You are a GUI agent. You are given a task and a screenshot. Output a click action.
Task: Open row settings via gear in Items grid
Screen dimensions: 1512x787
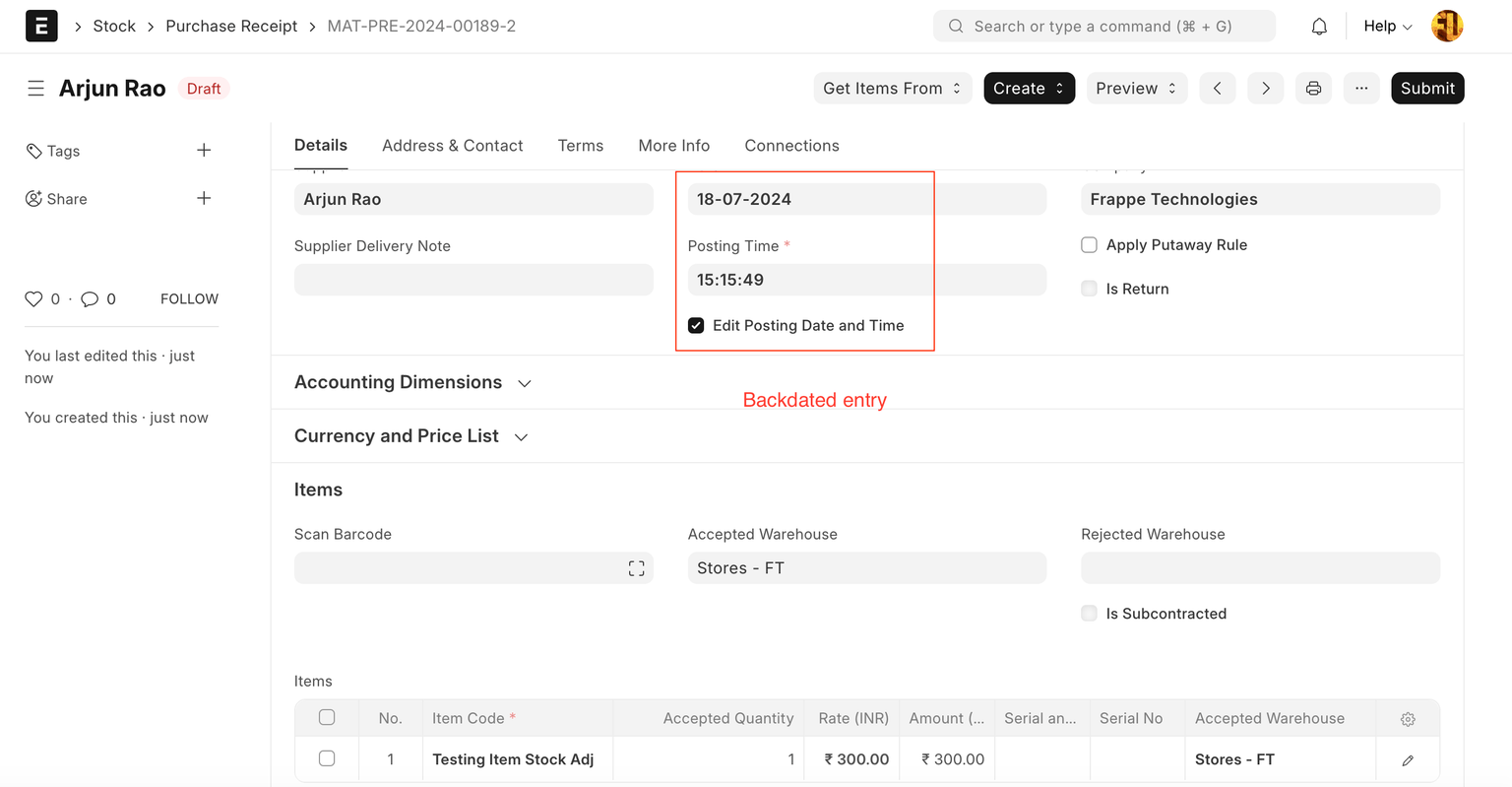pyautogui.click(x=1408, y=719)
